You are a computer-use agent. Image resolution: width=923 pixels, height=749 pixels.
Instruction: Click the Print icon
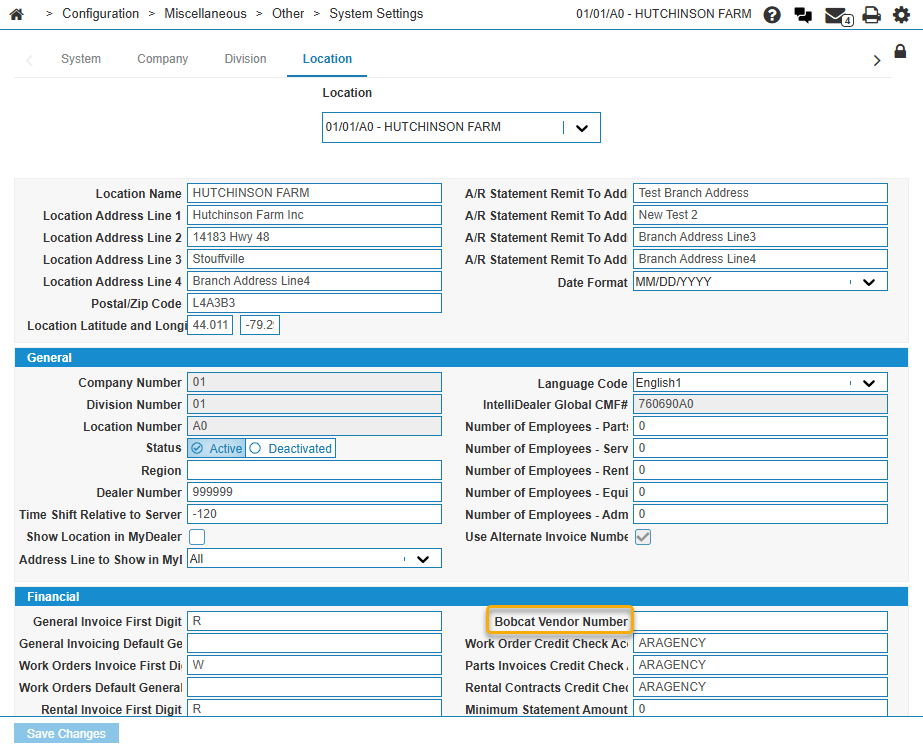[871, 15]
